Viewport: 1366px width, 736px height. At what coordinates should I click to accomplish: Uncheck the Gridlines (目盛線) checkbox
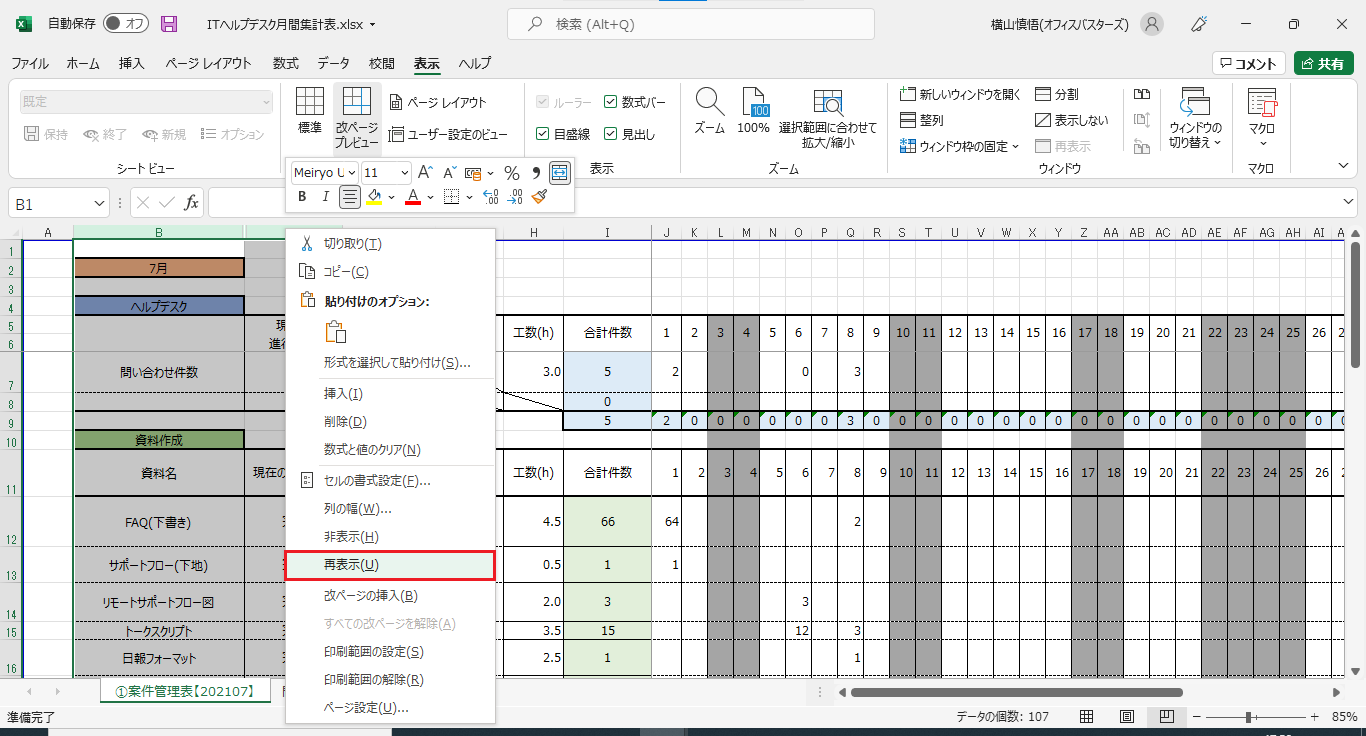pos(542,134)
